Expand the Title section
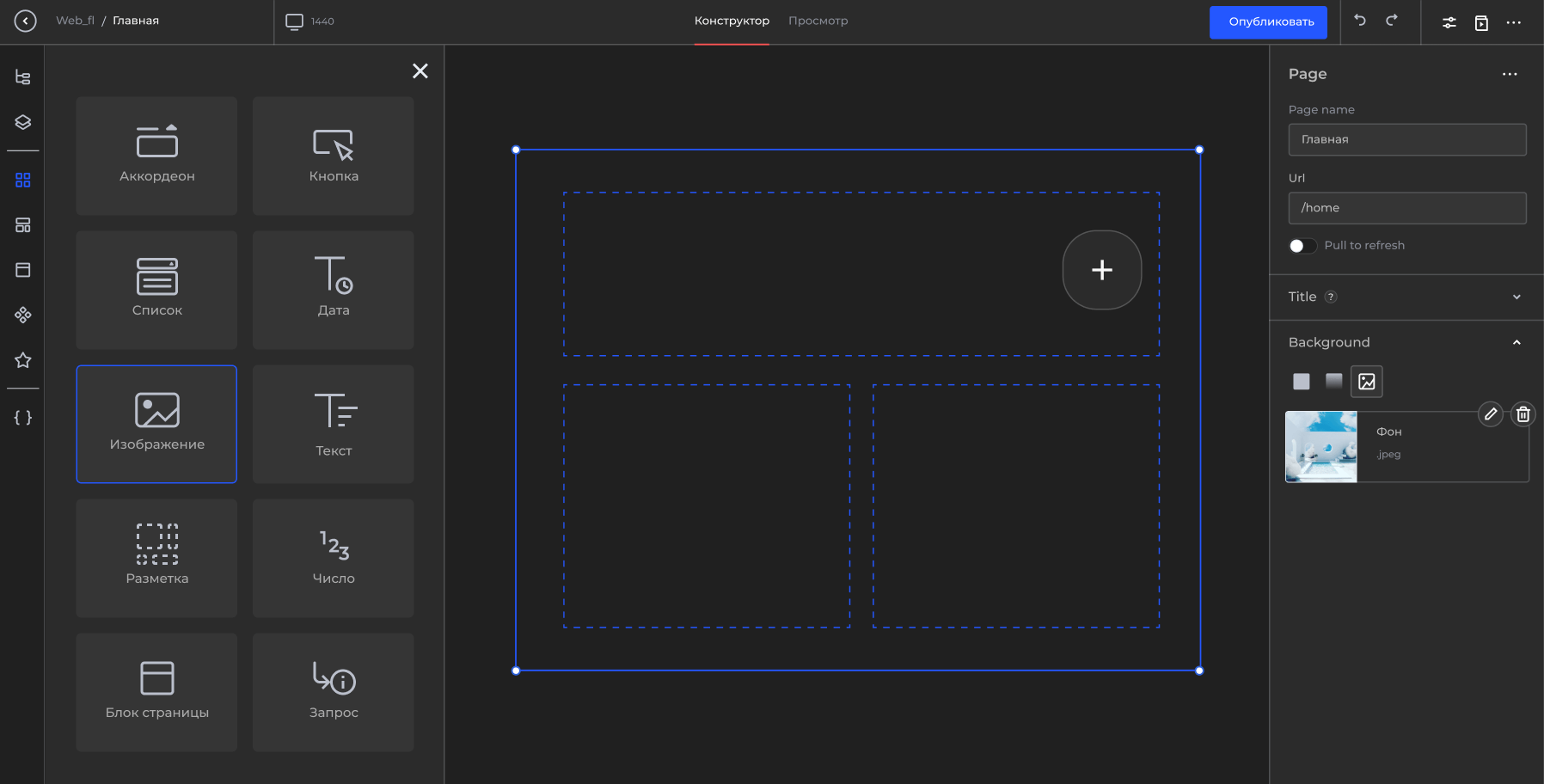The width and height of the screenshot is (1544, 784). click(x=1516, y=297)
